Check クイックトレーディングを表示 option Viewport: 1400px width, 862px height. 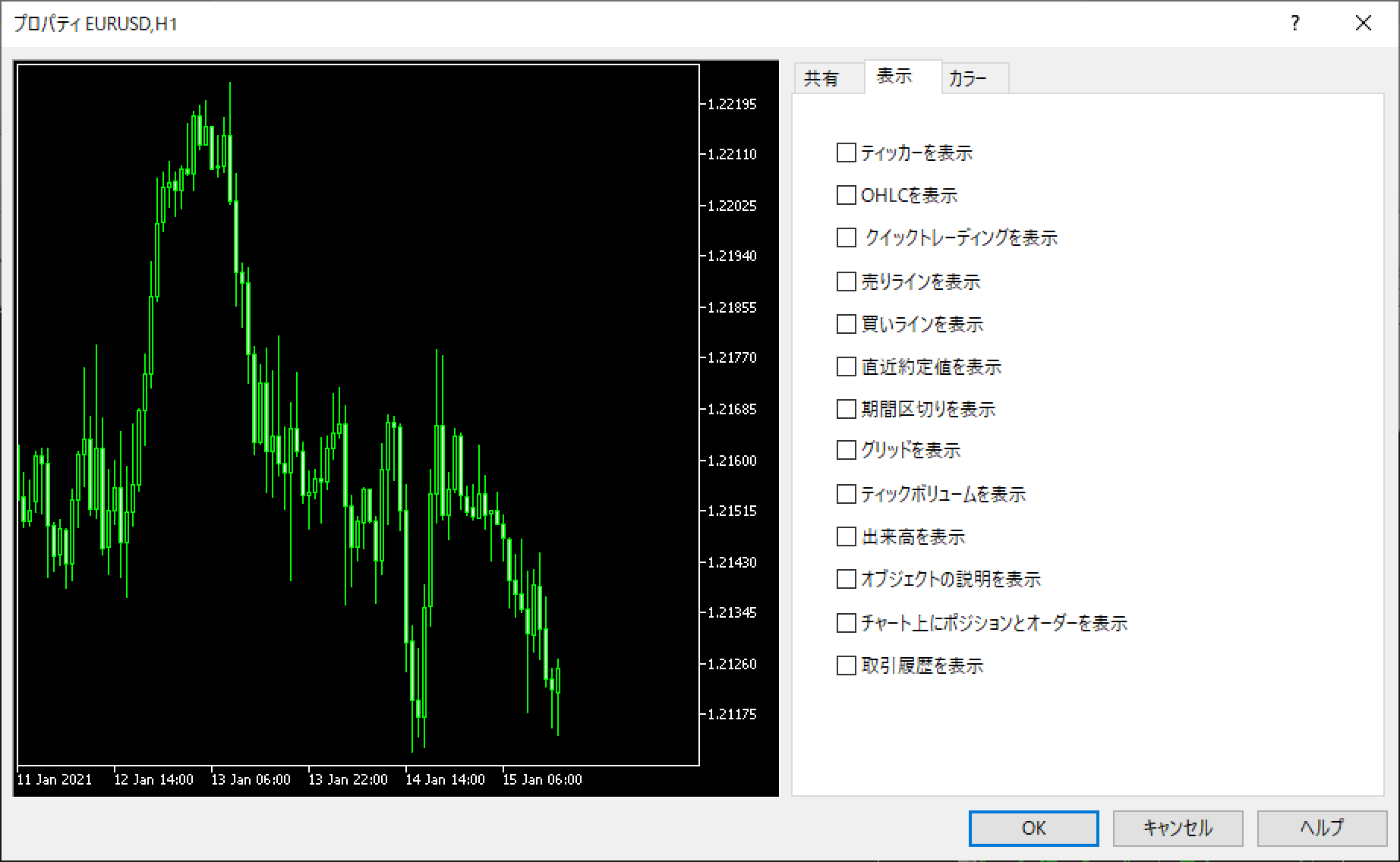coord(846,238)
